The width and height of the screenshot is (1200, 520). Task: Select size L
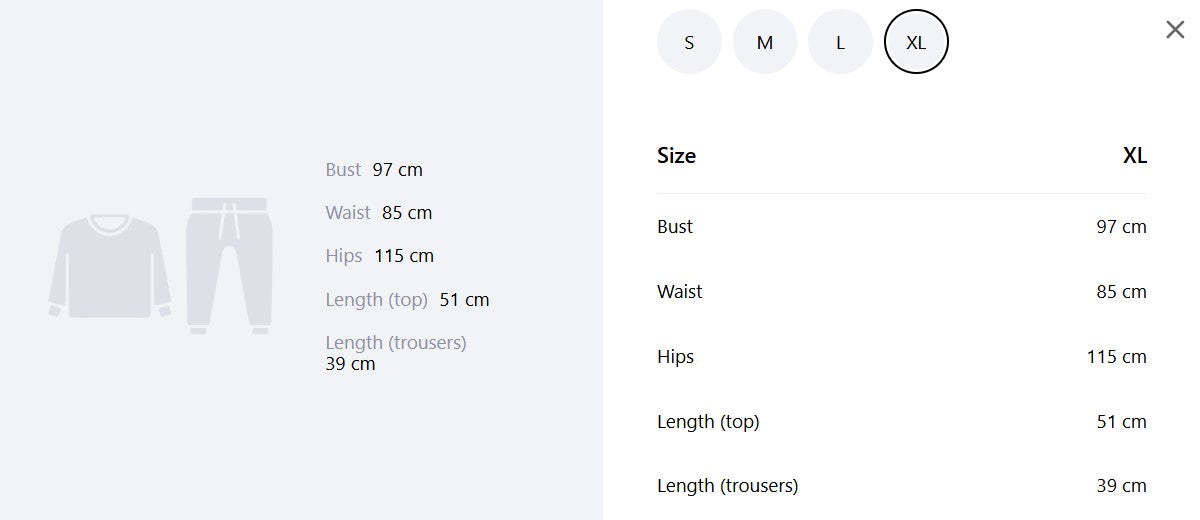point(840,42)
